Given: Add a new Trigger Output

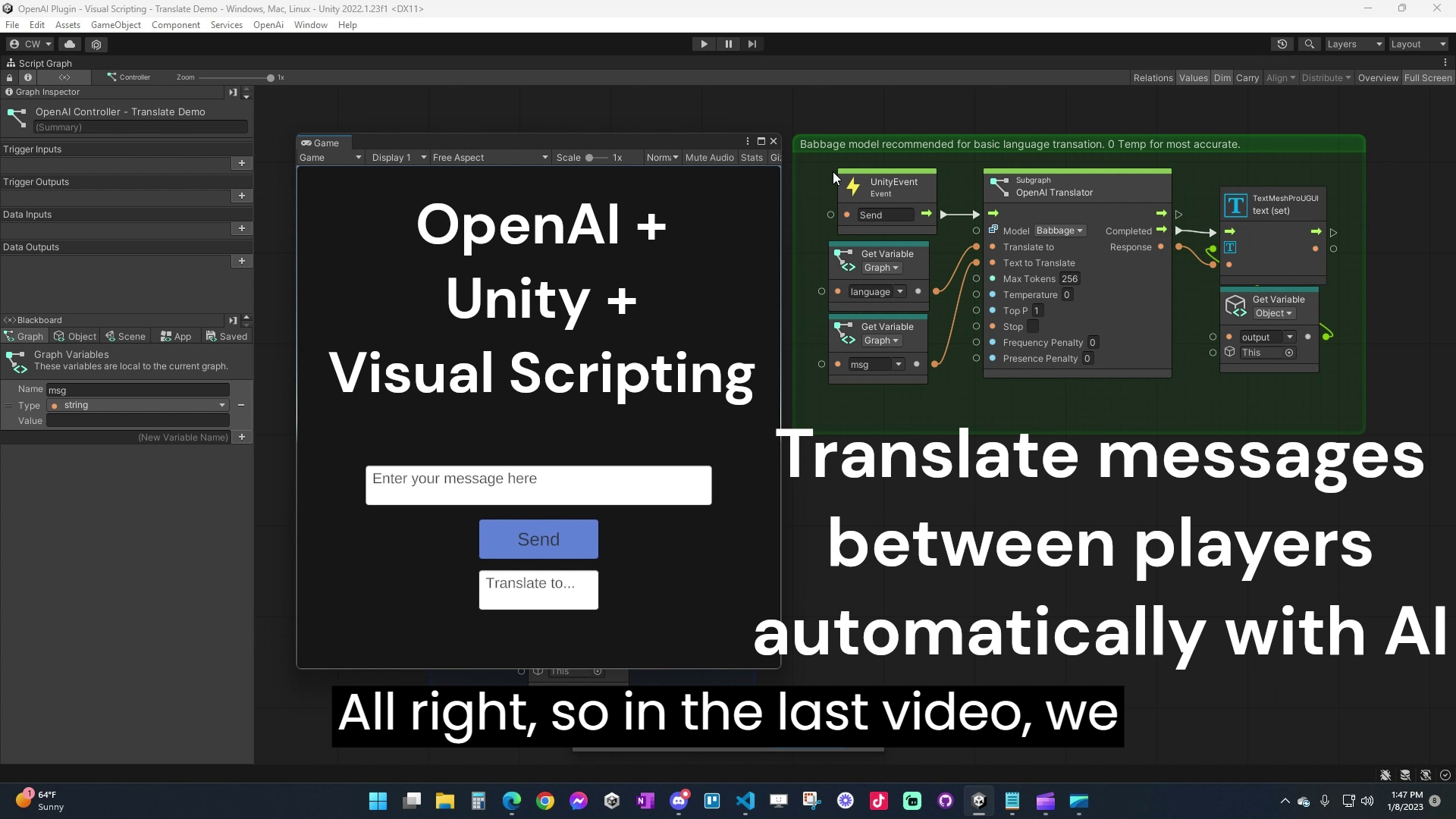Looking at the screenshot, I should 242,196.
